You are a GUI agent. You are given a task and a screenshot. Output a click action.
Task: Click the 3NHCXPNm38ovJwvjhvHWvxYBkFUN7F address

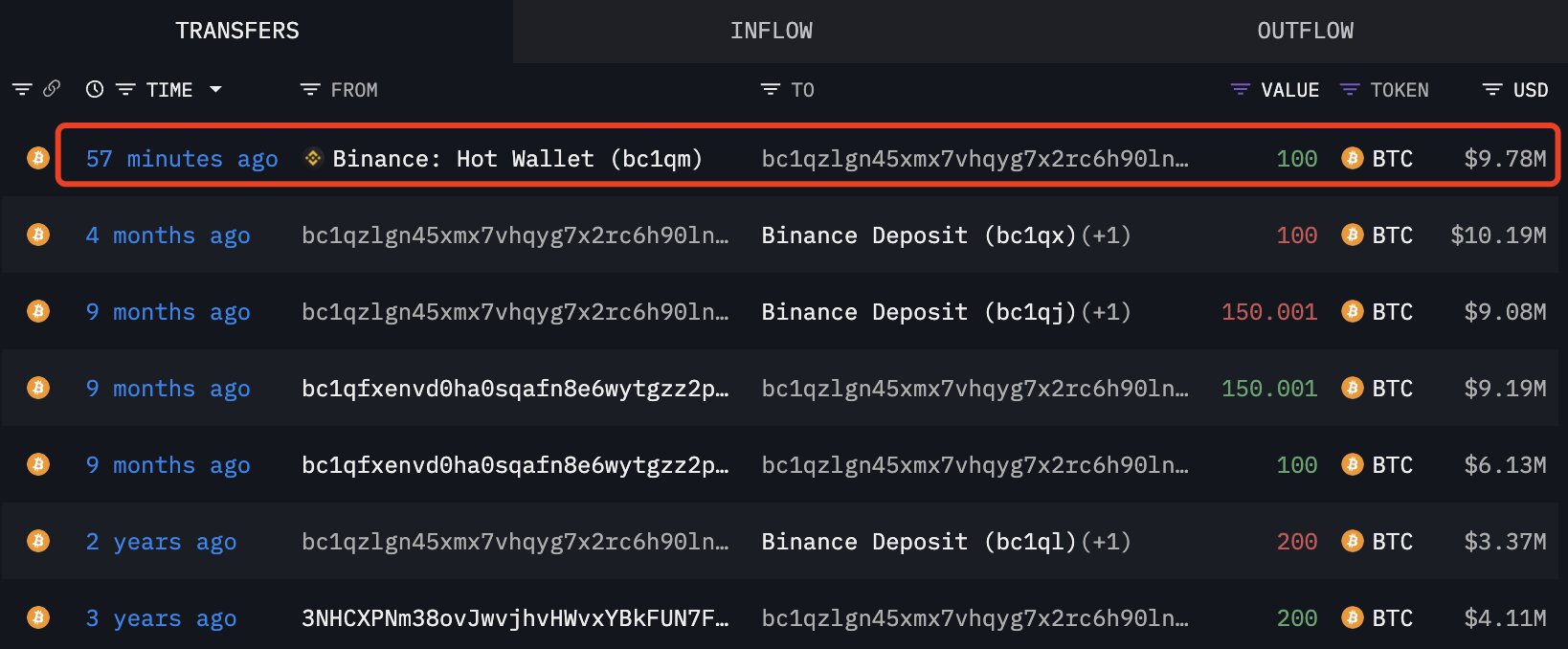tap(515, 618)
